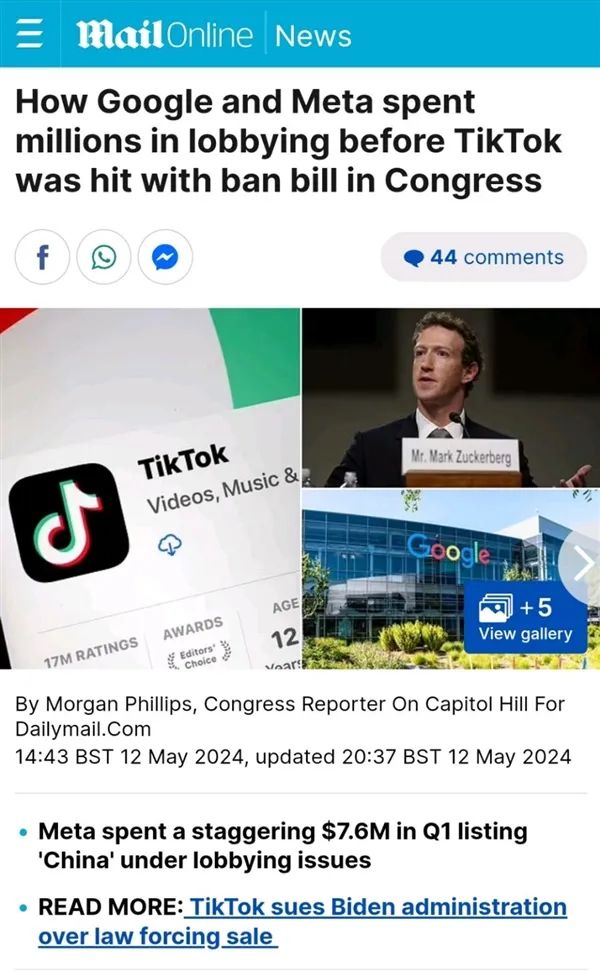Share article via WhatsApp
The width and height of the screenshot is (600, 972).
pyautogui.click(x=104, y=257)
